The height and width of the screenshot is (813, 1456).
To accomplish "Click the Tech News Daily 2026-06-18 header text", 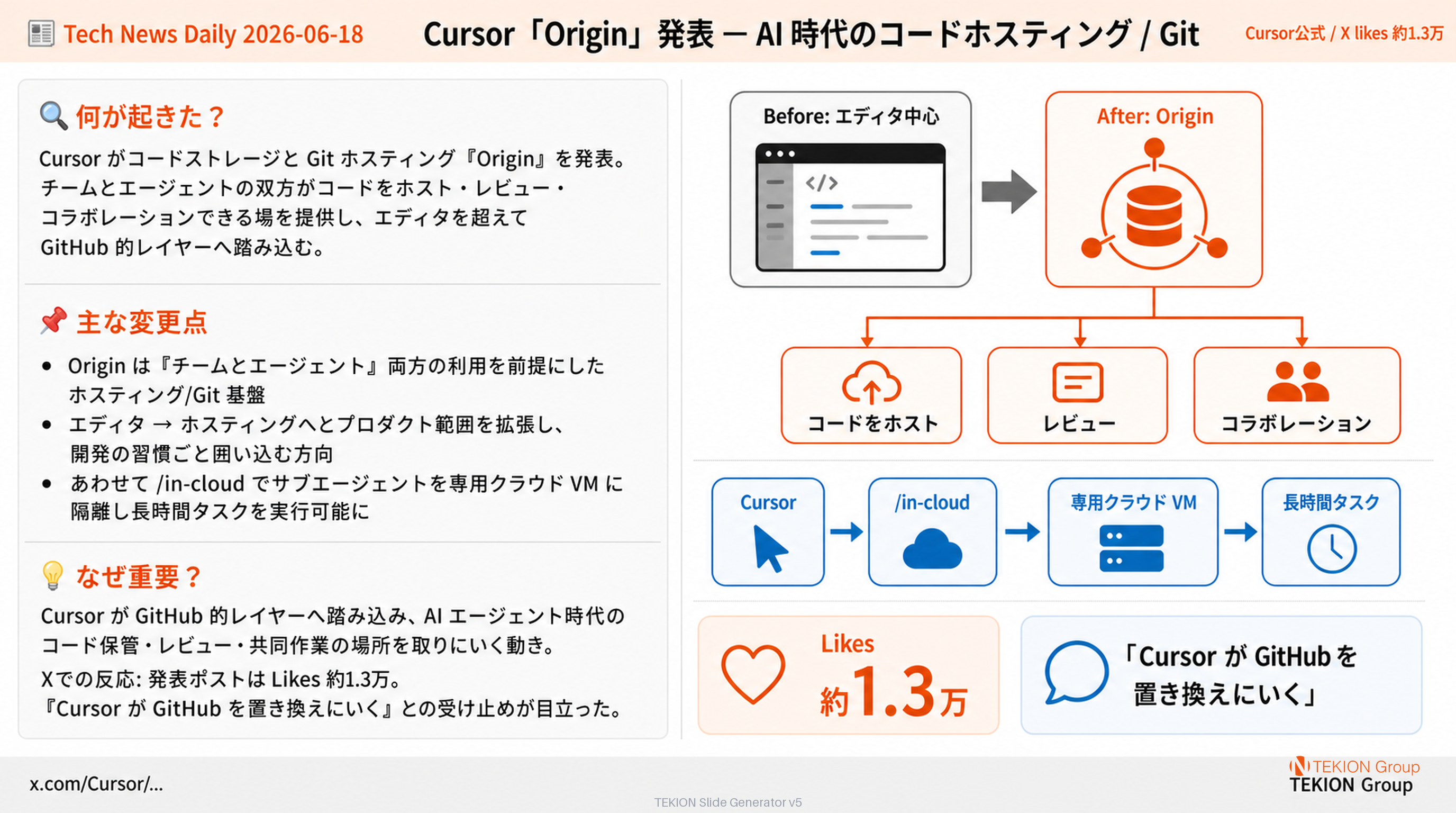I will click(213, 34).
